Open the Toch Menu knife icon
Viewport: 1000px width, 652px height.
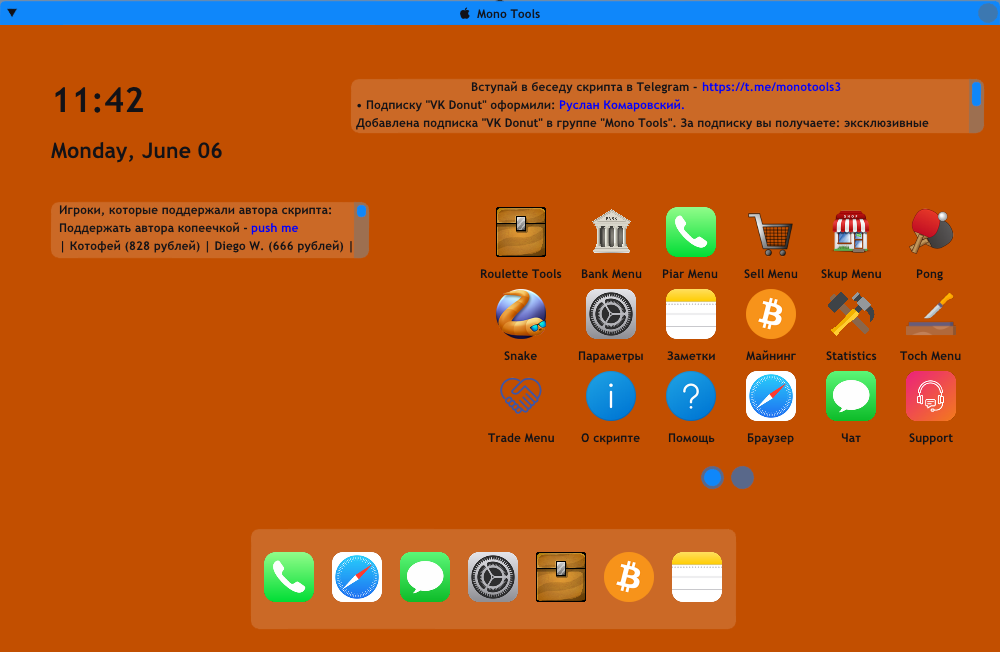coord(931,314)
